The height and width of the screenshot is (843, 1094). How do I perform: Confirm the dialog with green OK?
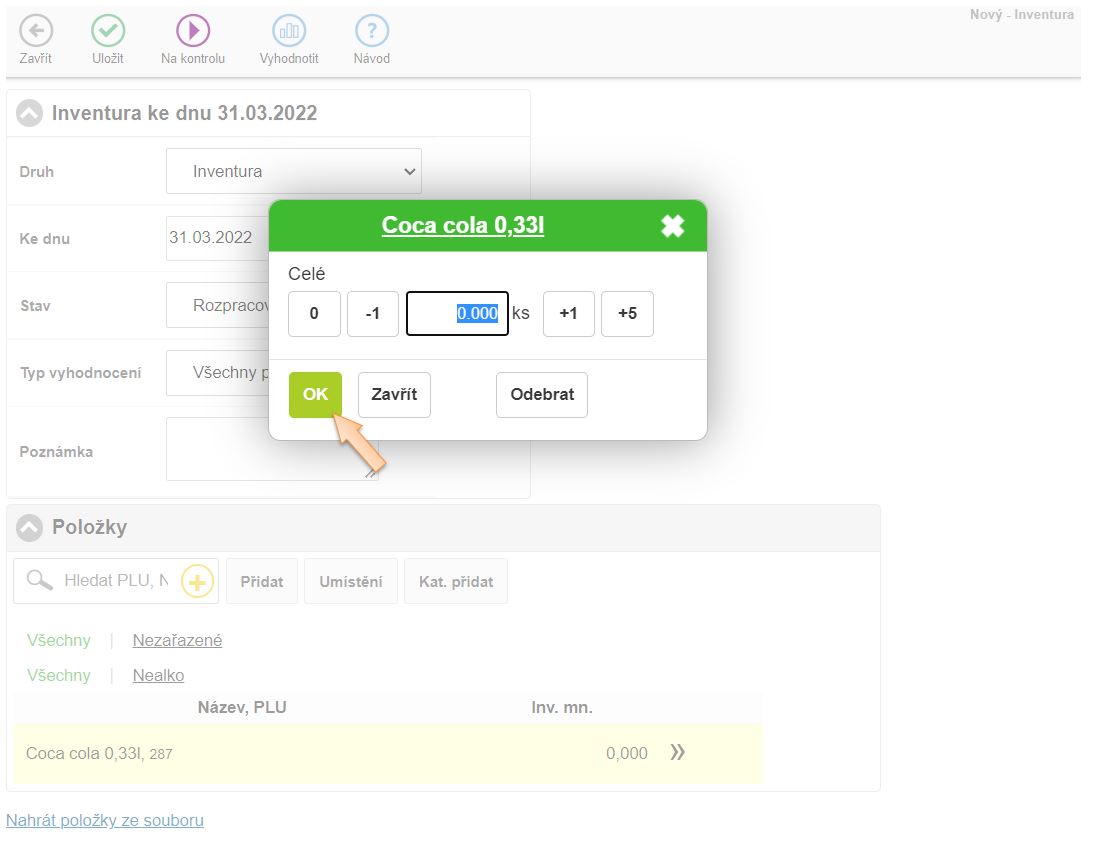coord(315,394)
